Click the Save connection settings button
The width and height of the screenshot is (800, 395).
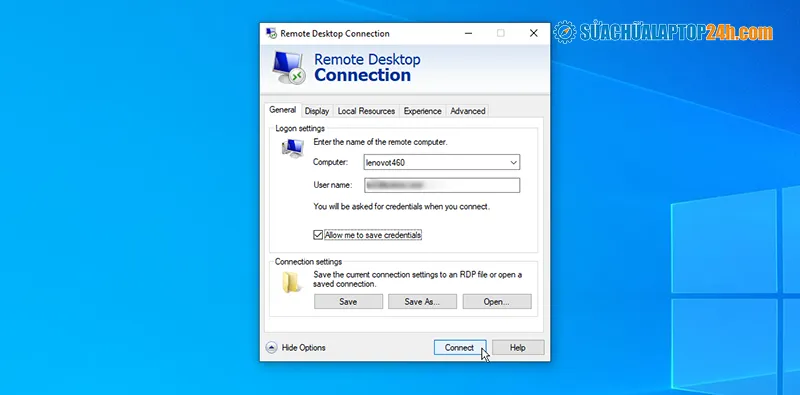click(348, 302)
